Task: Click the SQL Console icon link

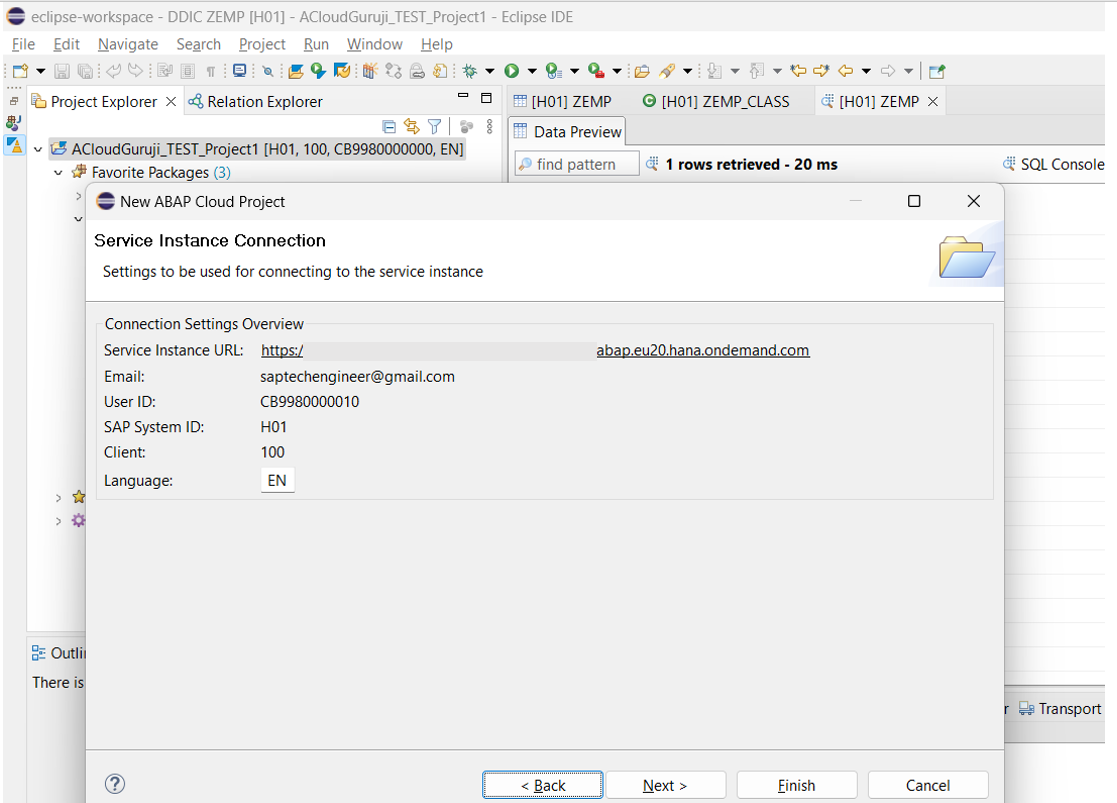Action: [x=1053, y=164]
